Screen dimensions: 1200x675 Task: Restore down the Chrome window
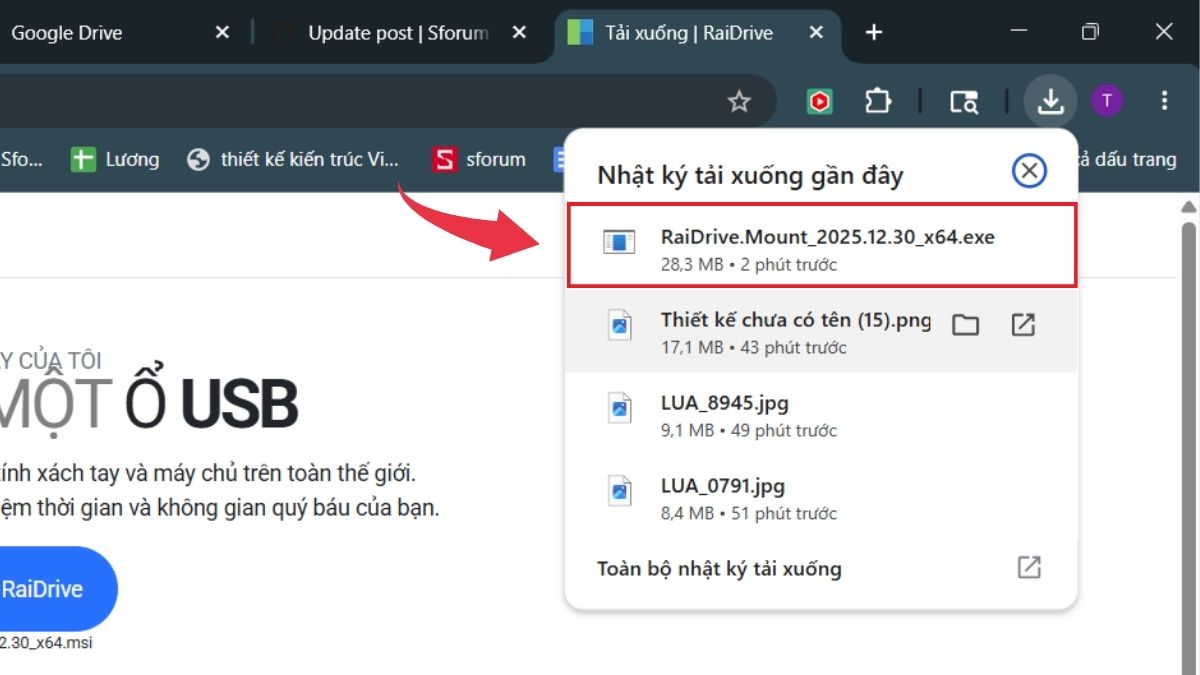point(1090,32)
